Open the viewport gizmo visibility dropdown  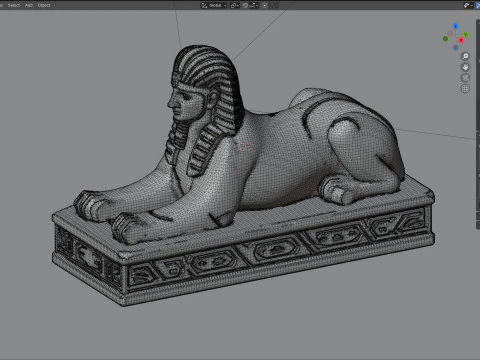coord(468,5)
